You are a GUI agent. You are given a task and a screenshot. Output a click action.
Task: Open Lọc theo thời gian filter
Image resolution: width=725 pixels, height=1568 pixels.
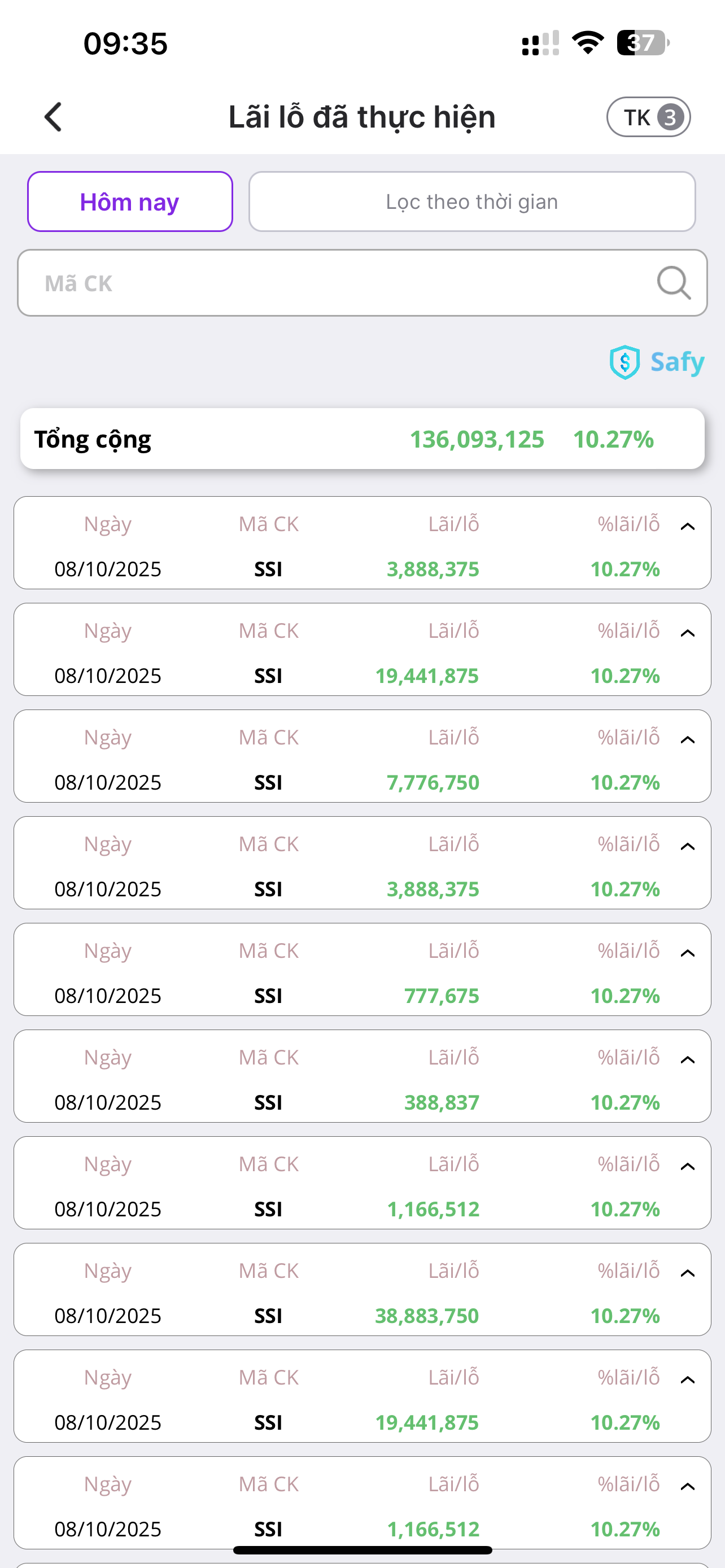472,202
